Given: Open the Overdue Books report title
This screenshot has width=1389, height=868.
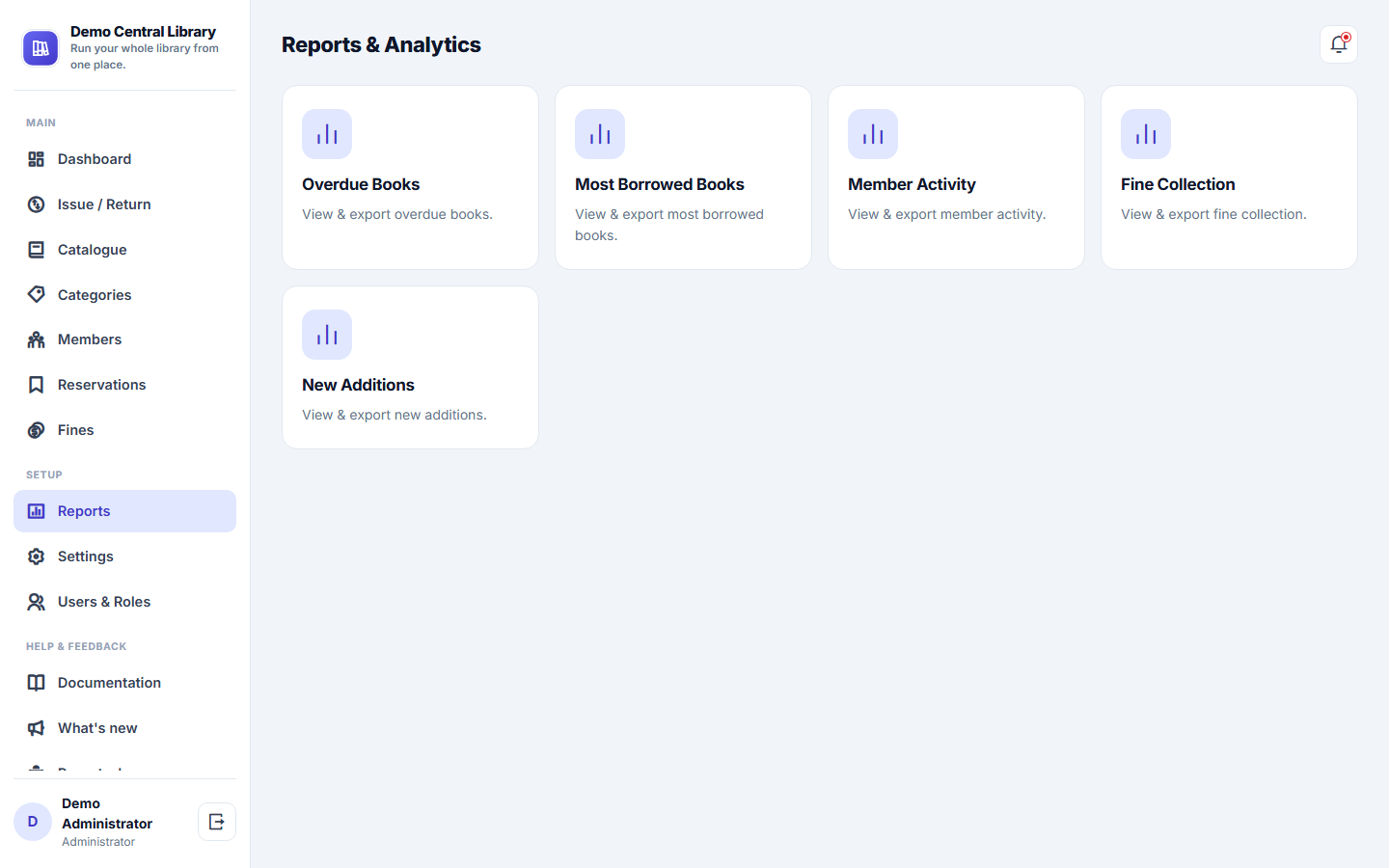Looking at the screenshot, I should click(361, 184).
